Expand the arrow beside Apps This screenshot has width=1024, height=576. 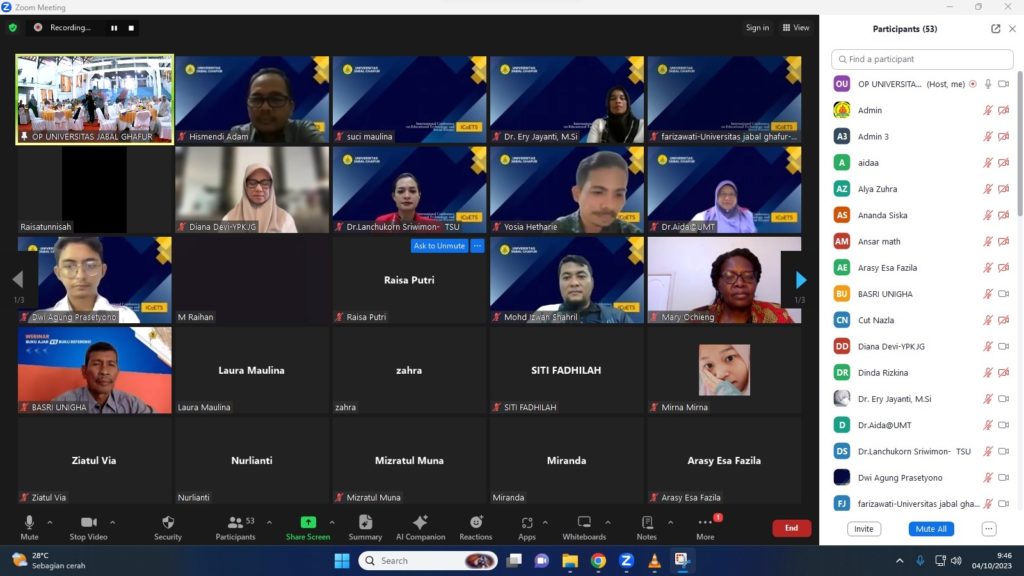coord(545,522)
